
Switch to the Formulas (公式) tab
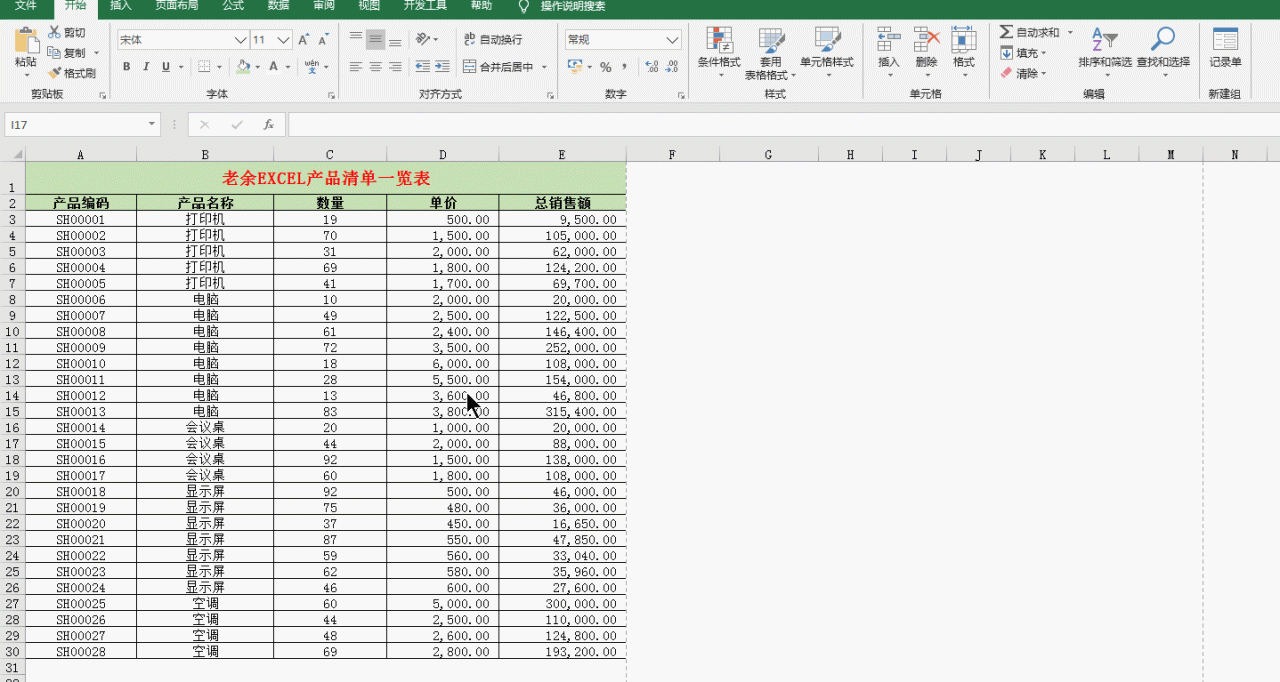(233, 6)
